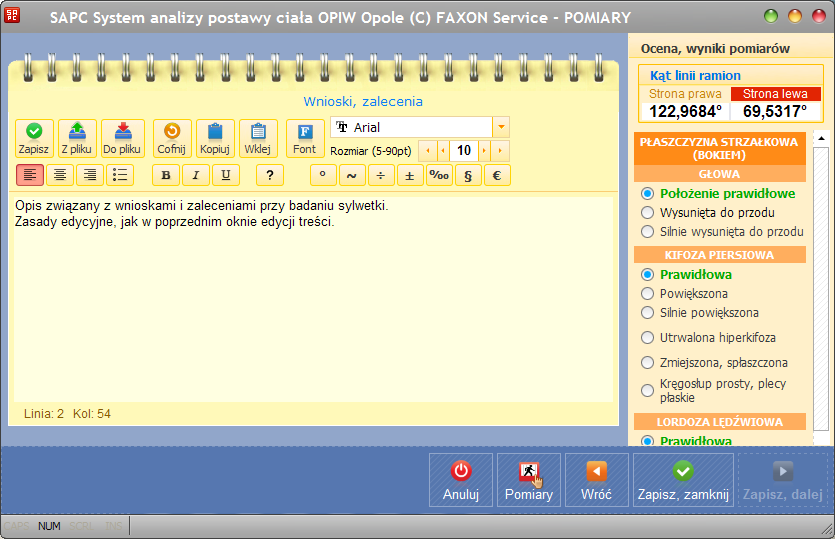Choose 'Utrwalona hiperkifoza' radio option
This screenshot has height=539, width=835.
pyautogui.click(x=648, y=338)
